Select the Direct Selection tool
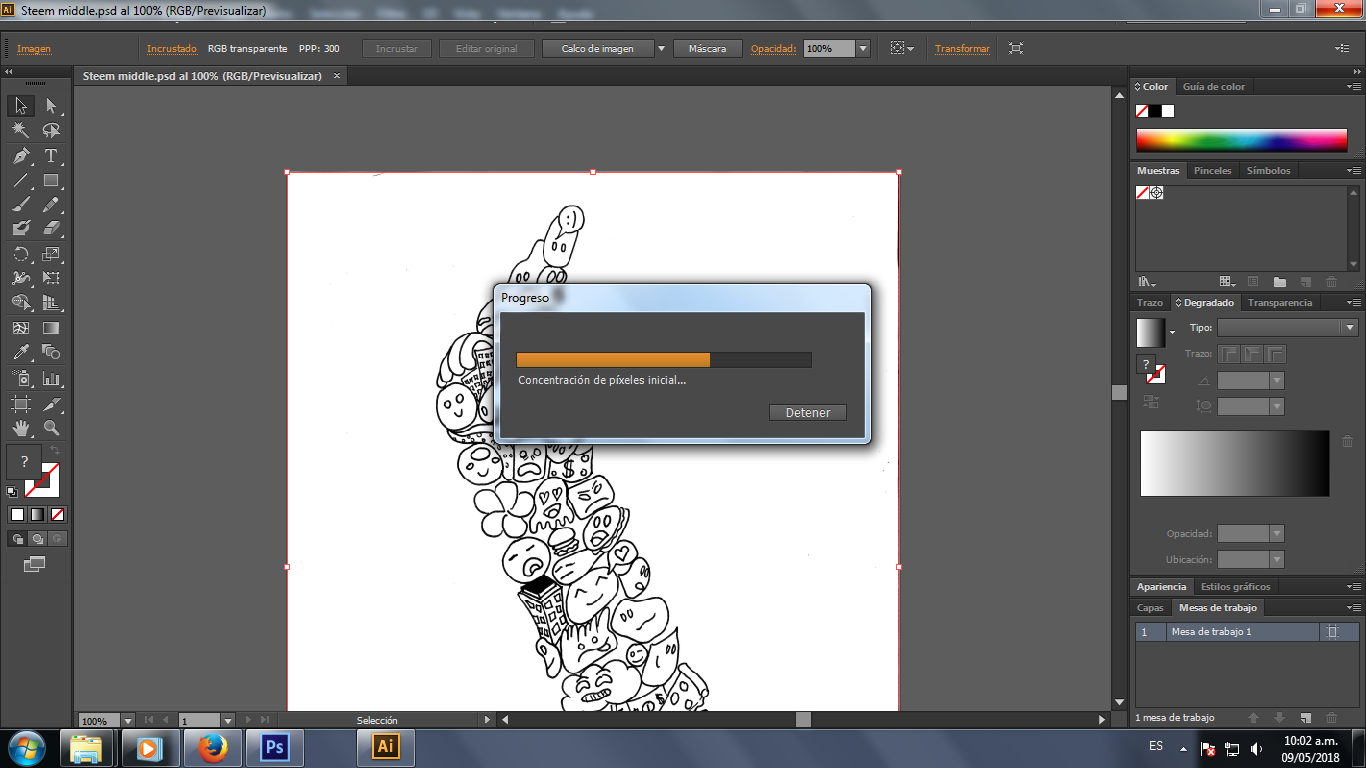 tap(51, 106)
